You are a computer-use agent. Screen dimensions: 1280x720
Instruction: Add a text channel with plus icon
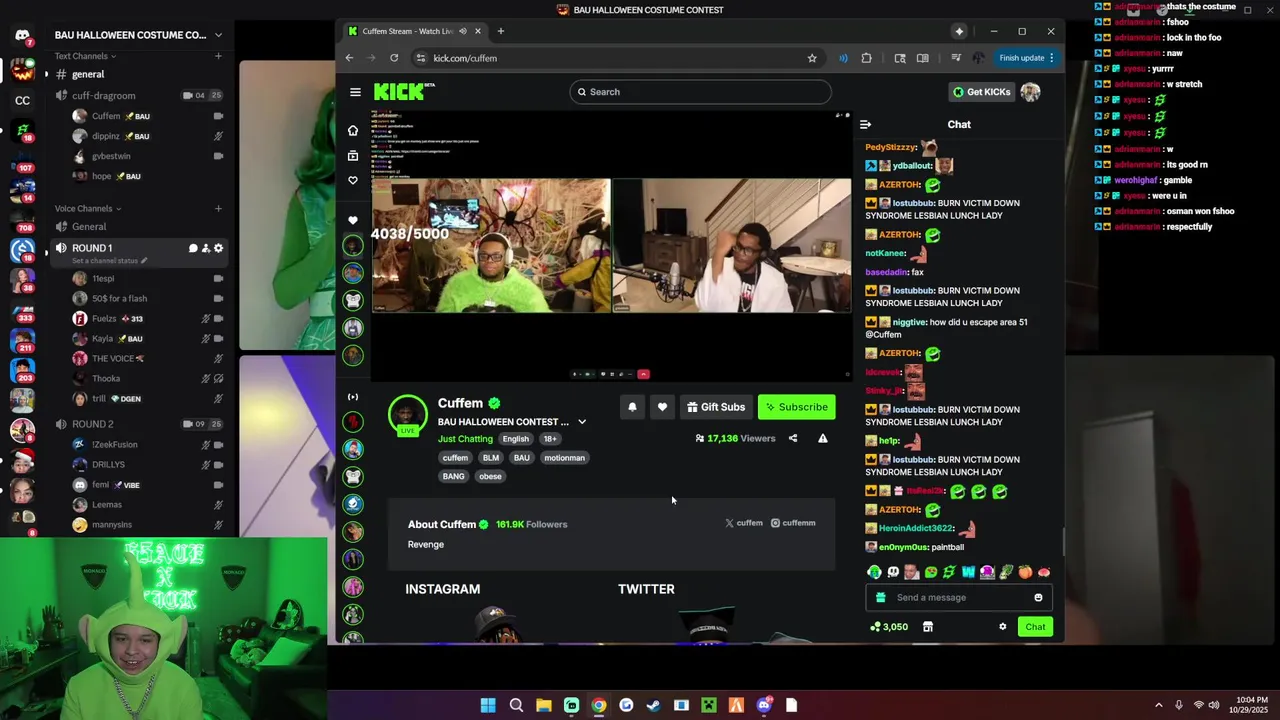(218, 56)
